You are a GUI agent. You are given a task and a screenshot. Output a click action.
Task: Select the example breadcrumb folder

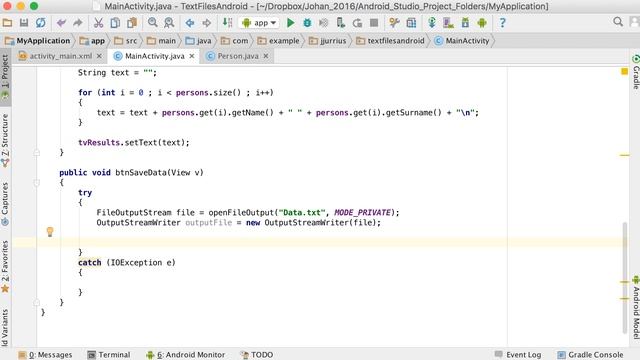tap(278, 41)
